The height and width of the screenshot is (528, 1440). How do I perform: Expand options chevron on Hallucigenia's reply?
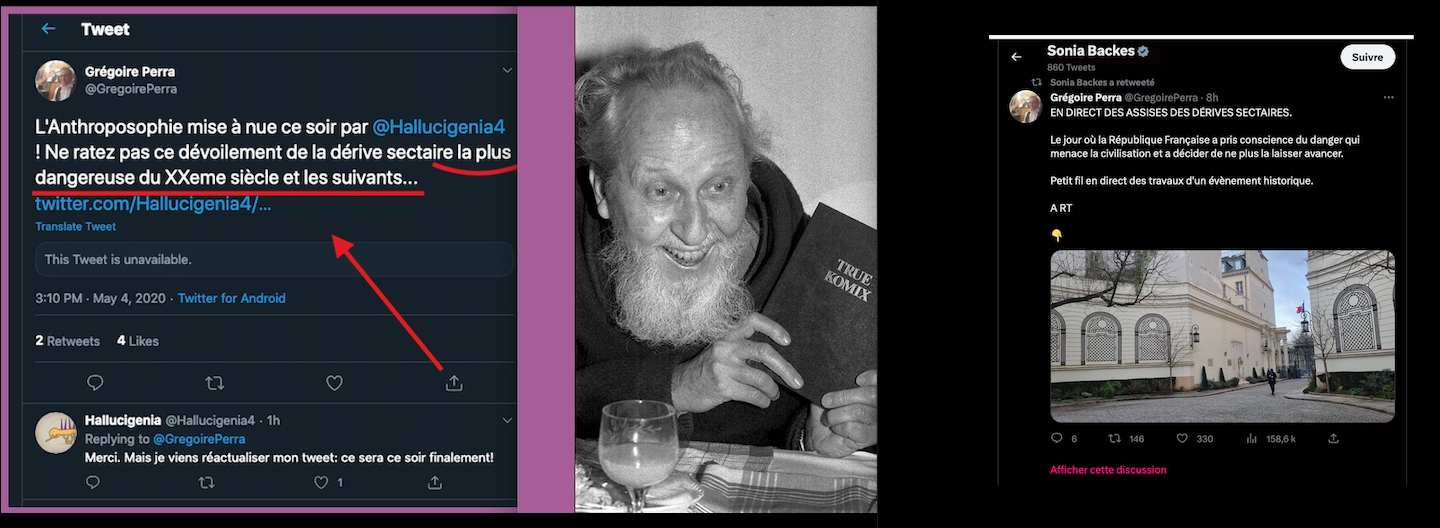click(x=507, y=419)
